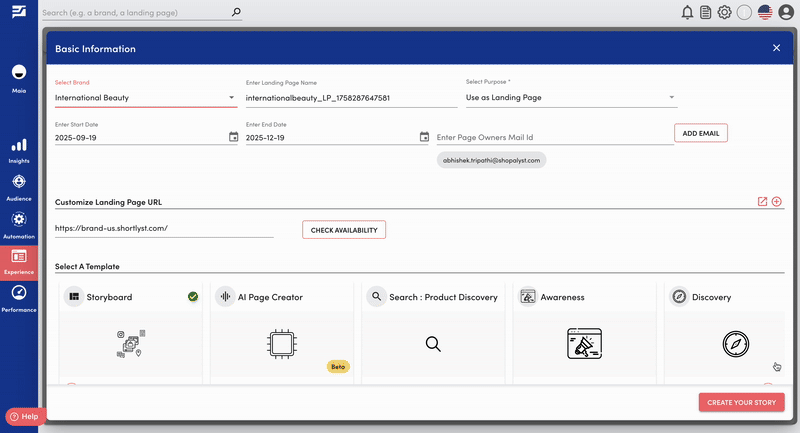
Task: Click the Add Email button
Action: (x=701, y=133)
